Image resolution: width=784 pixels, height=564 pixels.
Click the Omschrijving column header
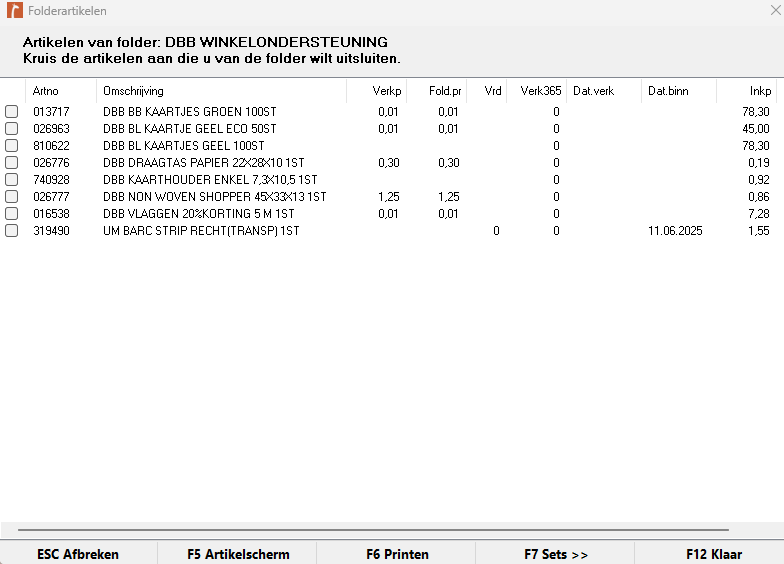tap(222, 91)
